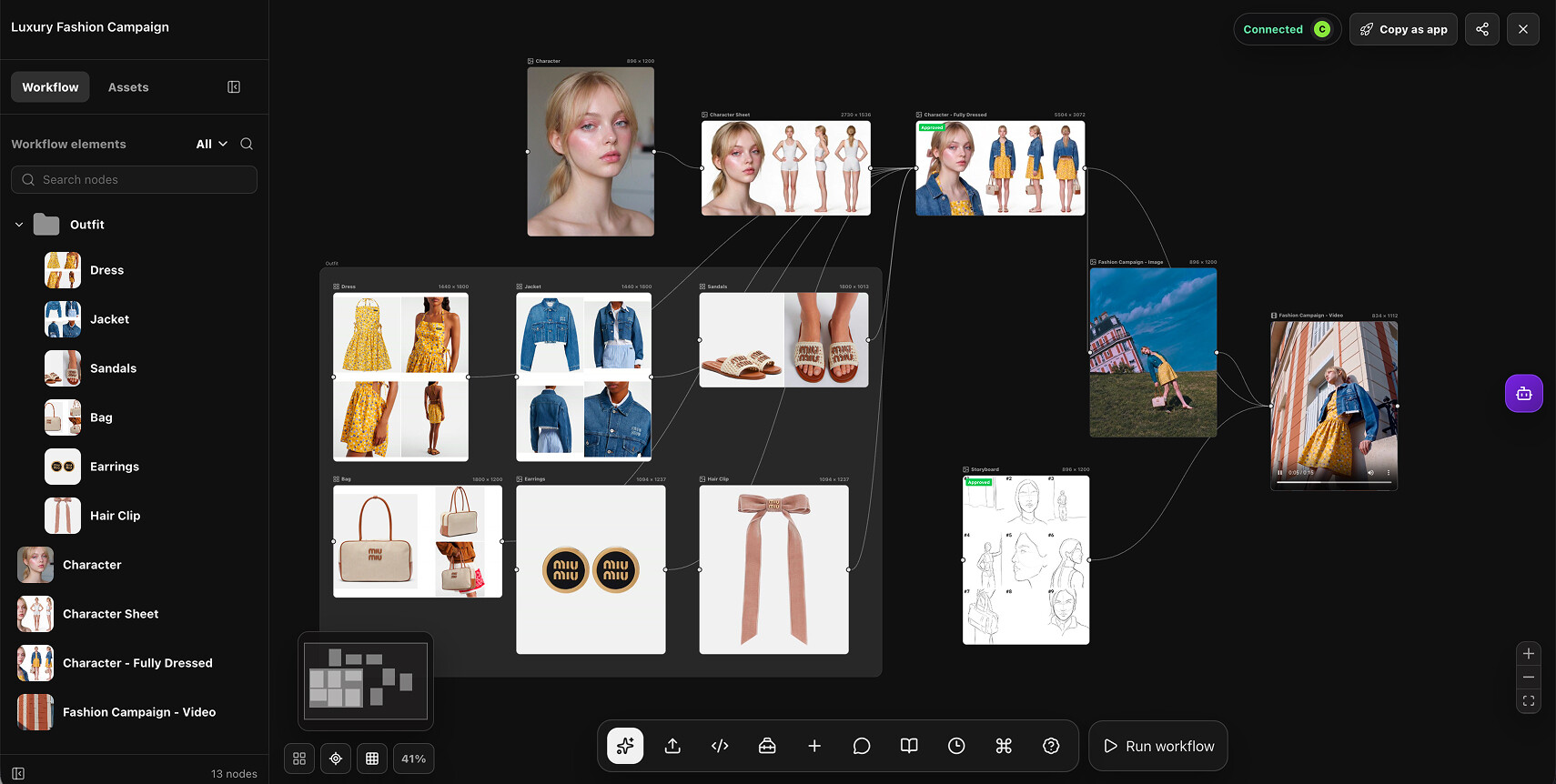
Task: Click the Copy as app button
Action: [1404, 29]
